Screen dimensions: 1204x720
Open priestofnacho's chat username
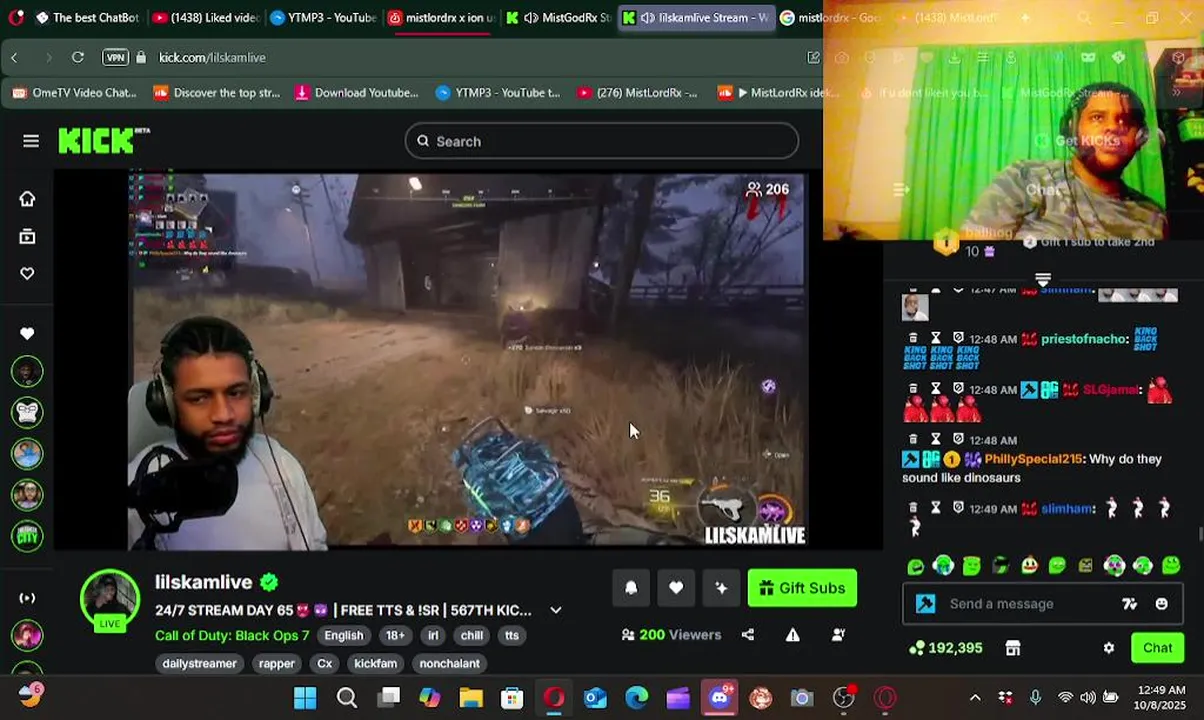[x=1085, y=339]
